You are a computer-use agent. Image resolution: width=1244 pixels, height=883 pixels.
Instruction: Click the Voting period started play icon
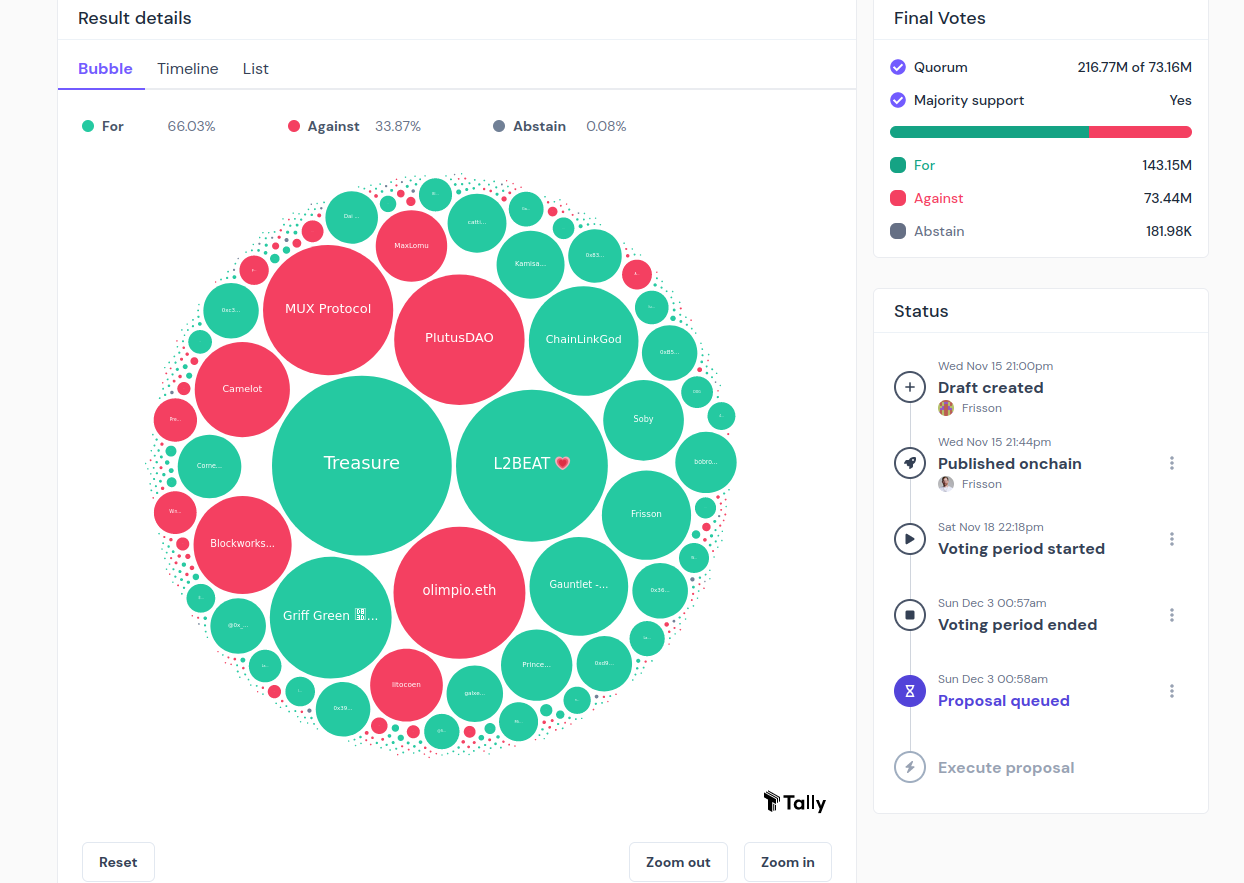click(910, 539)
